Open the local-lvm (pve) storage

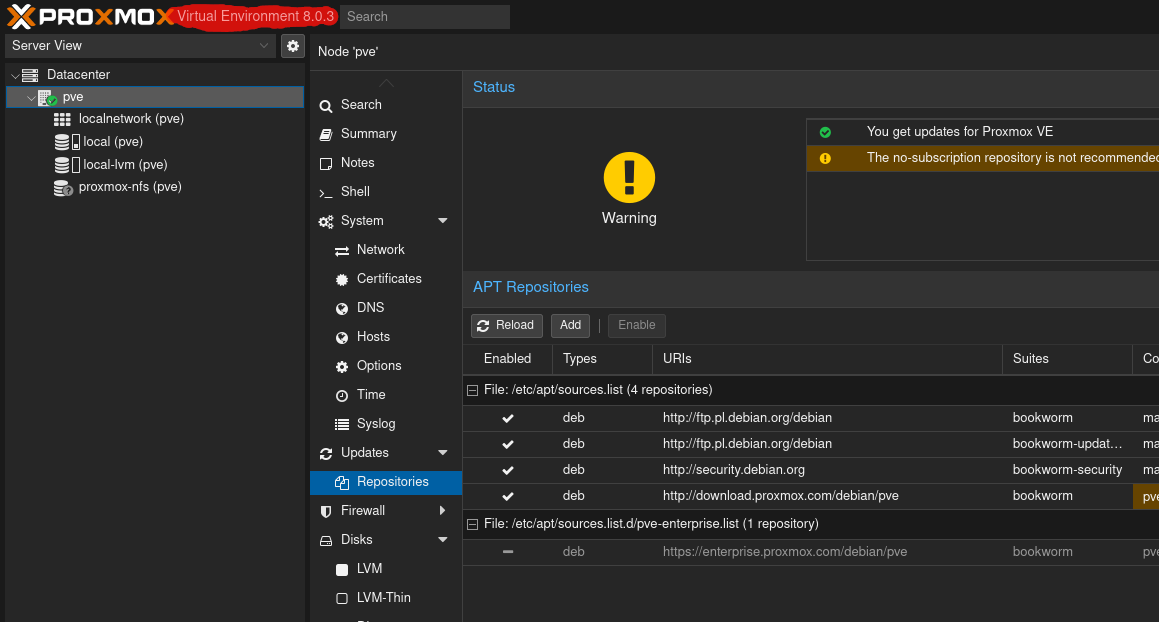[x=125, y=165]
